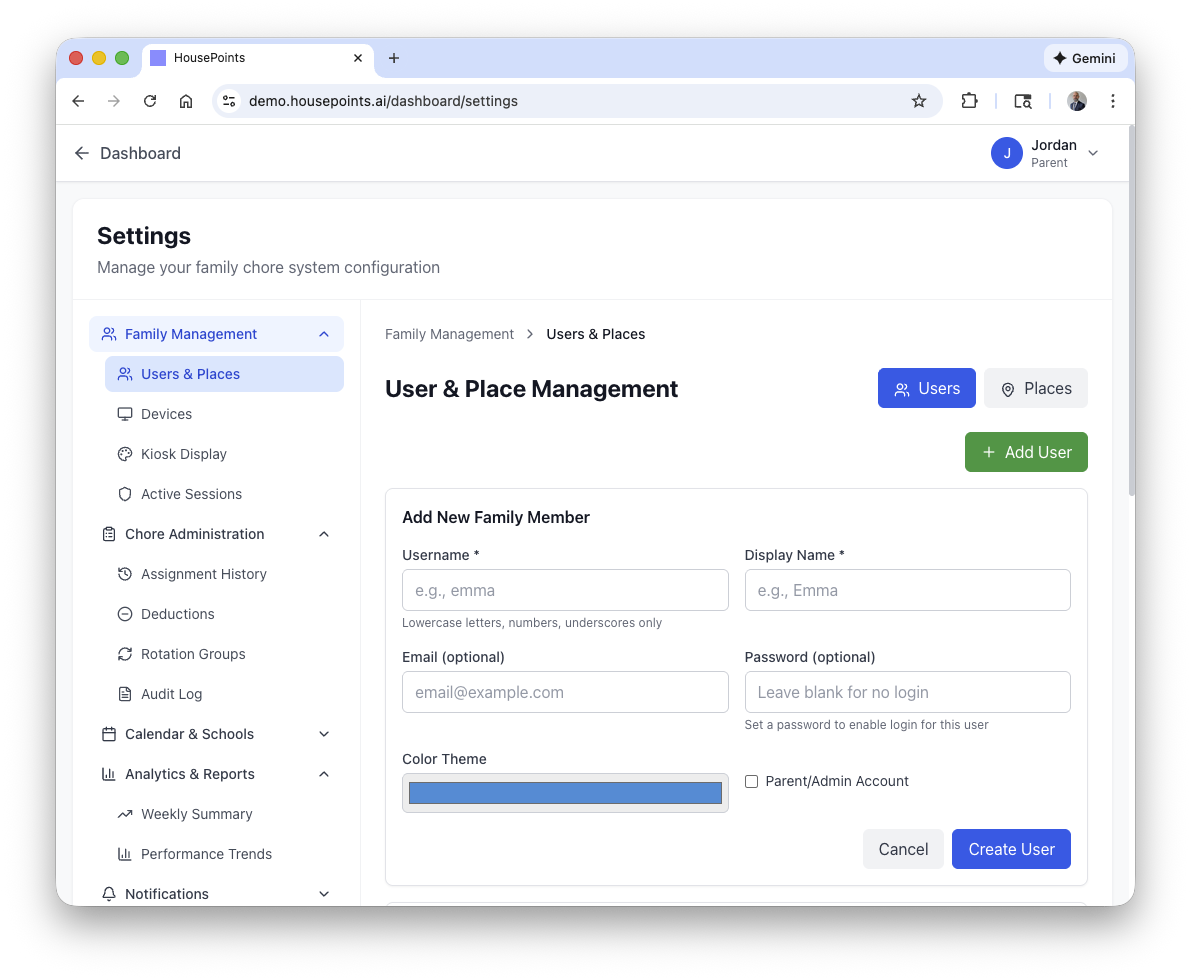Viewport: 1191px width, 980px height.
Task: Open the Jordan user account dropdown
Action: click(1045, 153)
